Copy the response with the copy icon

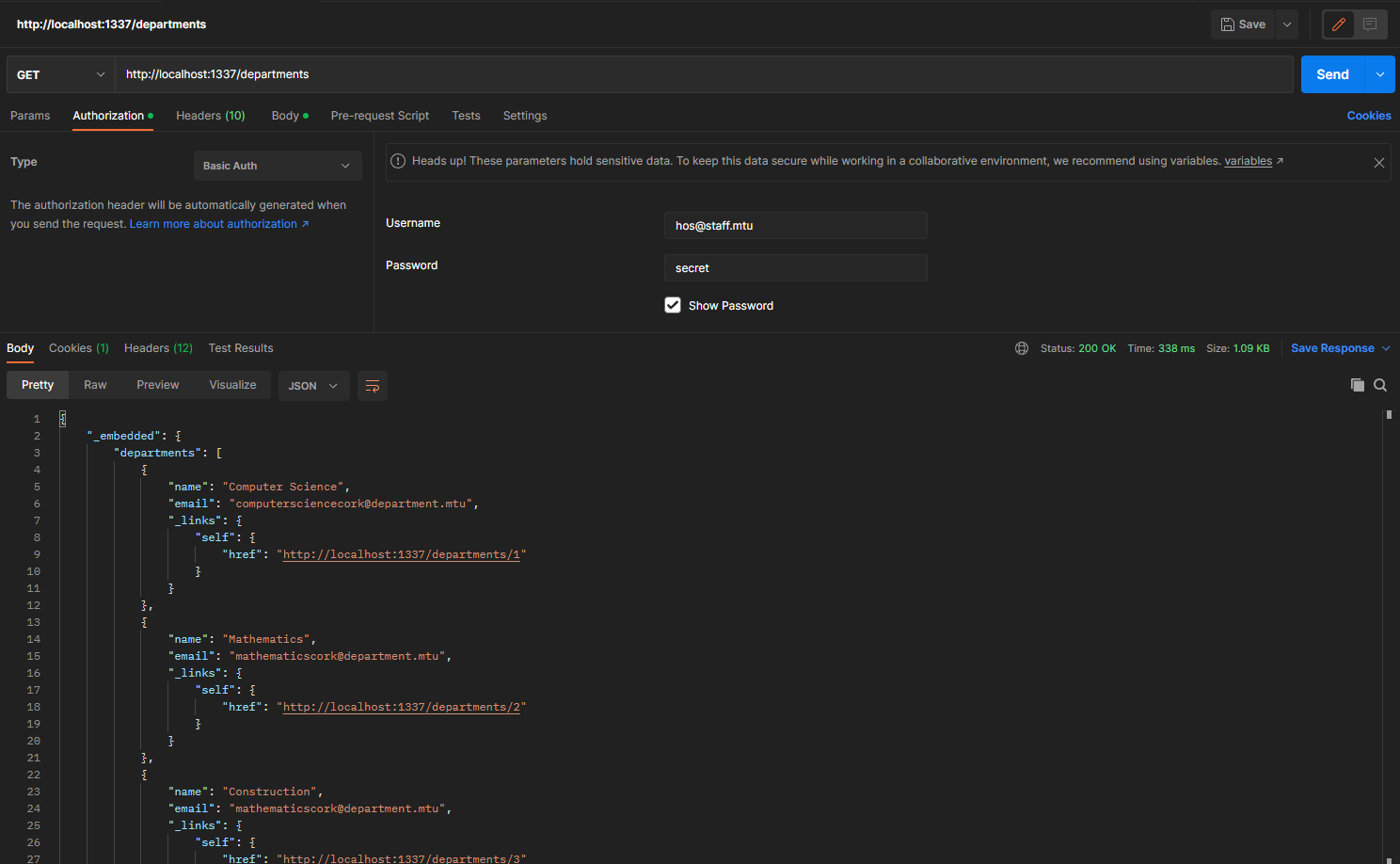click(x=1358, y=385)
